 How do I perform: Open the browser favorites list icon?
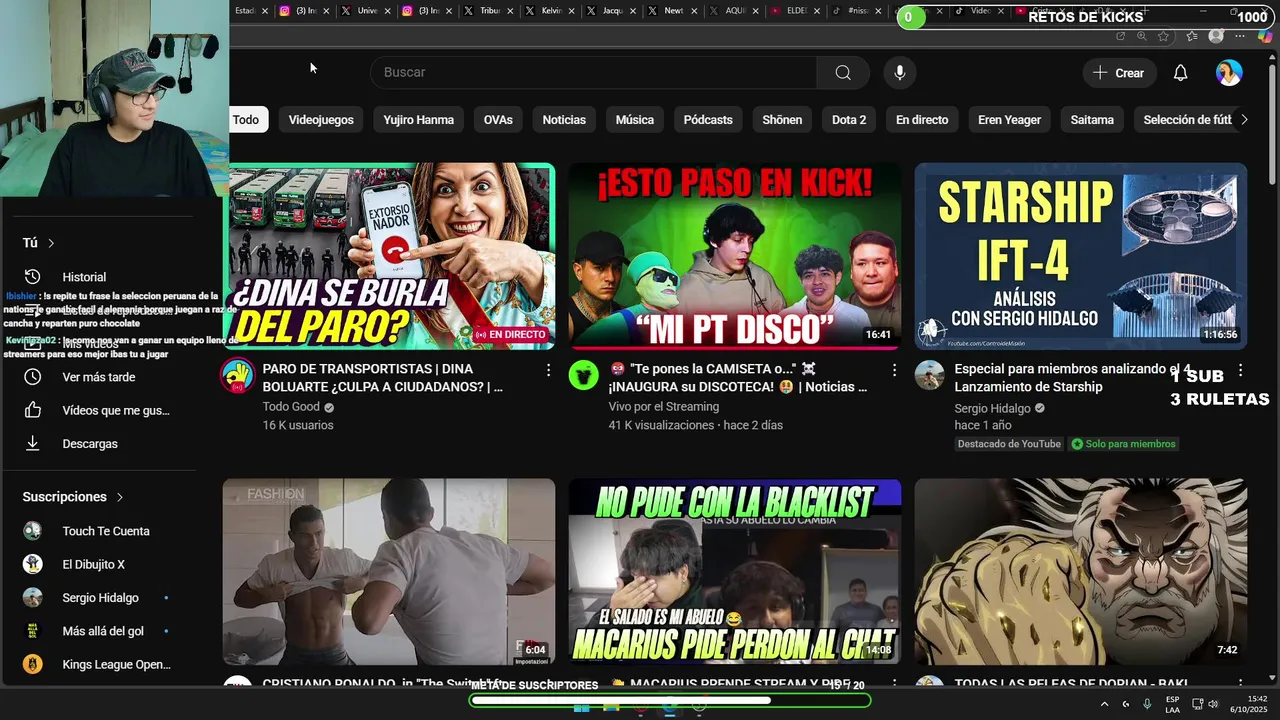(1191, 36)
